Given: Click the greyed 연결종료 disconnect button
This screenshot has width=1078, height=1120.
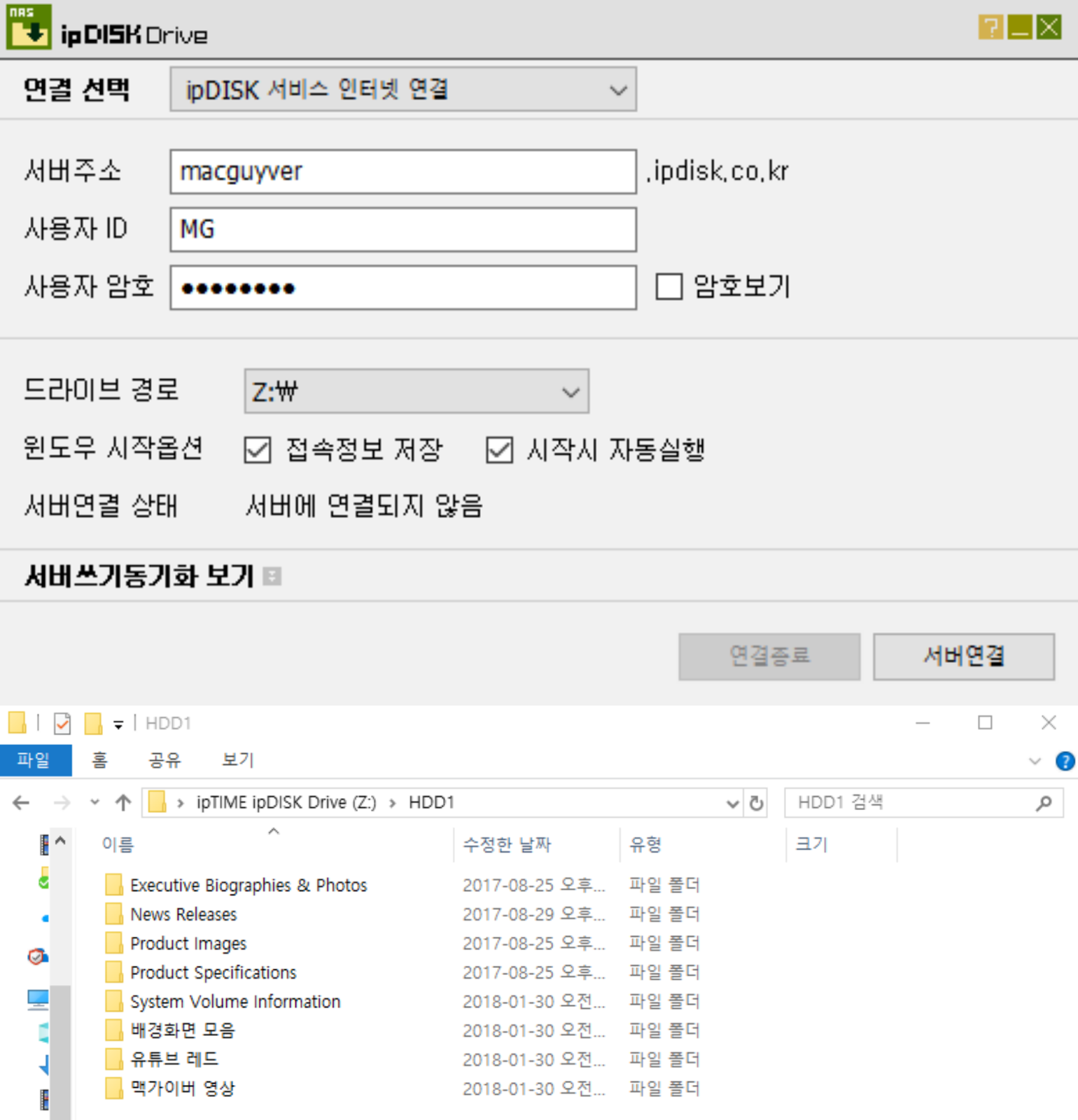Looking at the screenshot, I should point(769,657).
